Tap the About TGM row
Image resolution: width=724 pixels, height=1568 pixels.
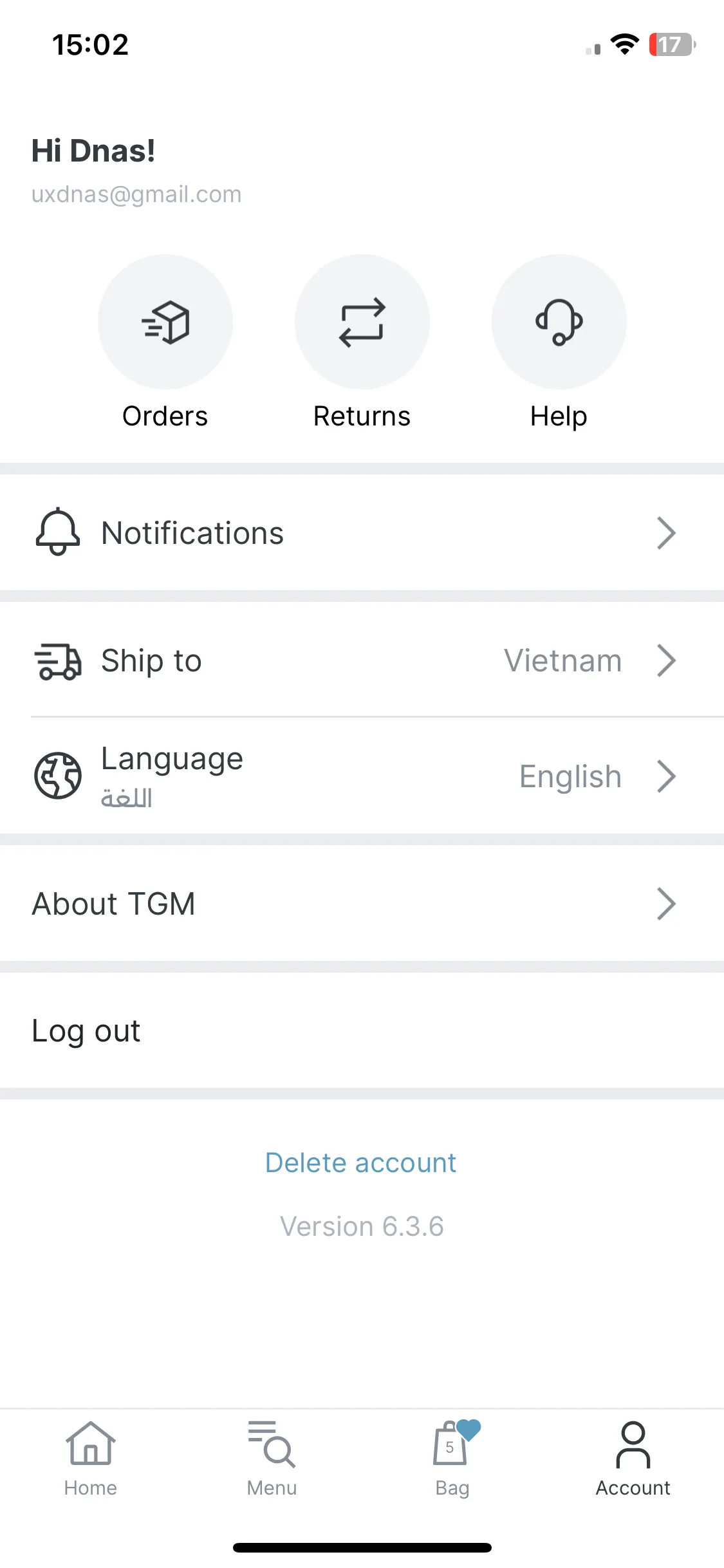coord(362,904)
